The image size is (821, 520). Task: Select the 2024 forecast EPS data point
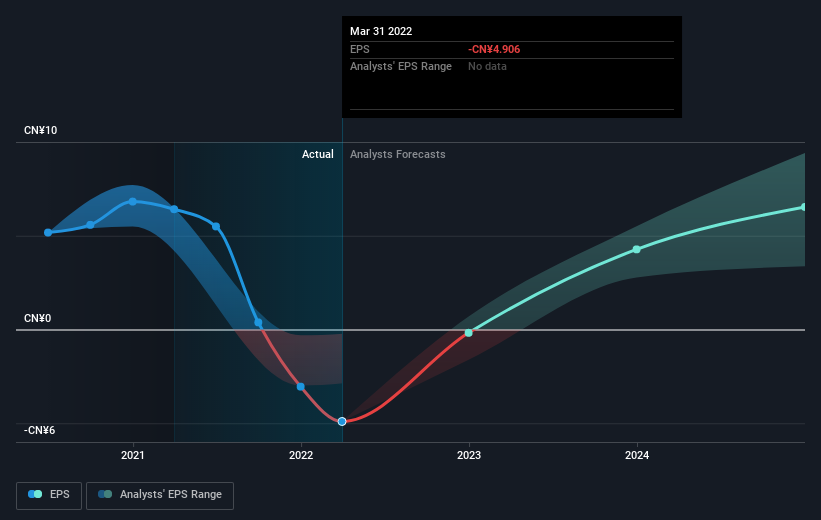click(x=636, y=249)
